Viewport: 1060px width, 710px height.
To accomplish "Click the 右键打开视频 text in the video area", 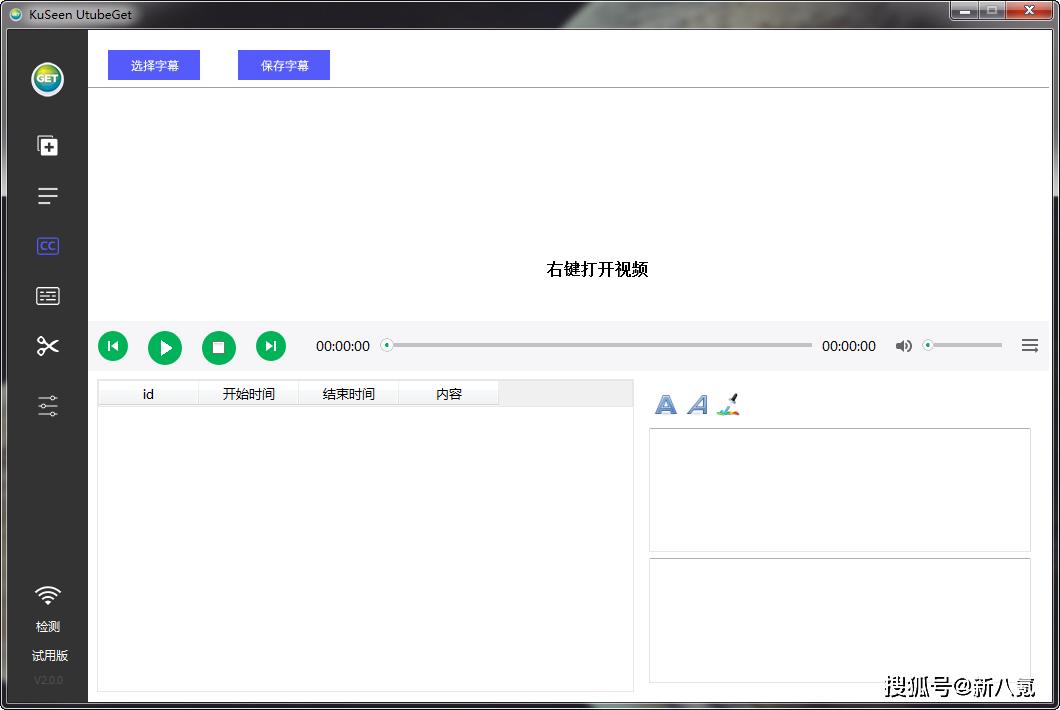I will [x=597, y=269].
